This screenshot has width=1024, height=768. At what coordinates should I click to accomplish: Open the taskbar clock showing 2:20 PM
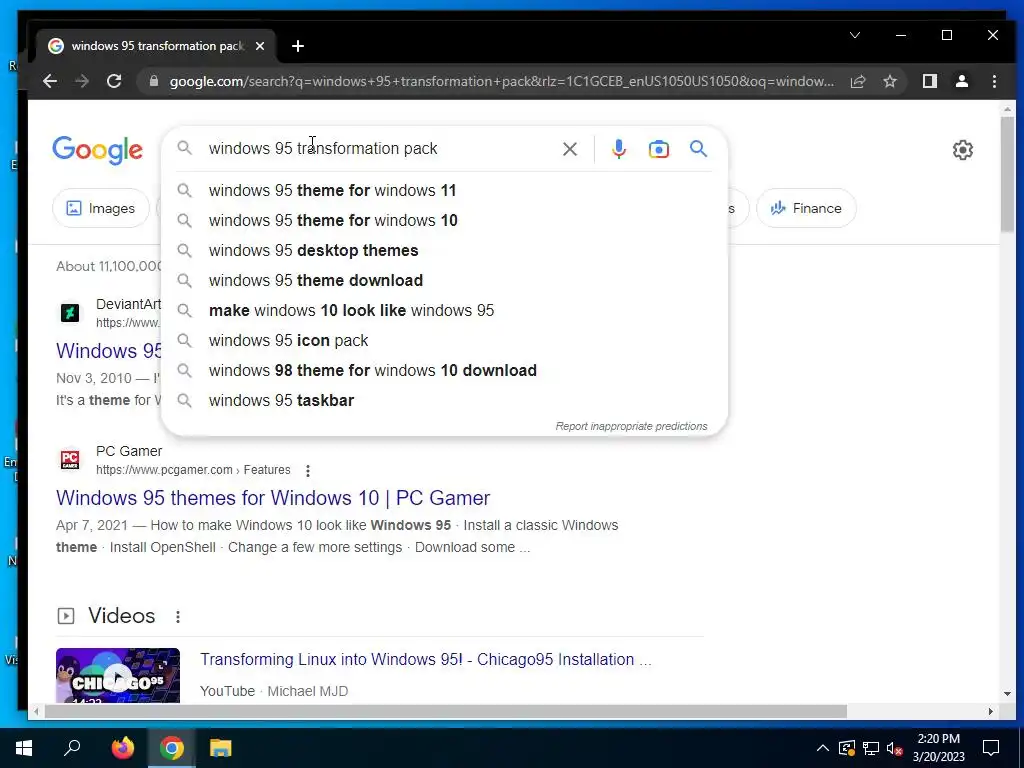pyautogui.click(x=938, y=748)
